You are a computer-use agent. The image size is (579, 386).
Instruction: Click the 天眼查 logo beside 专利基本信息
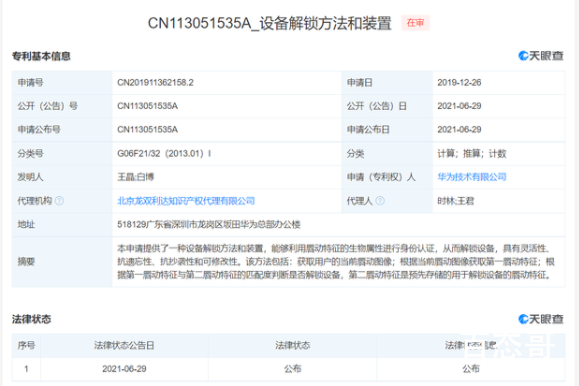pyautogui.click(x=541, y=56)
